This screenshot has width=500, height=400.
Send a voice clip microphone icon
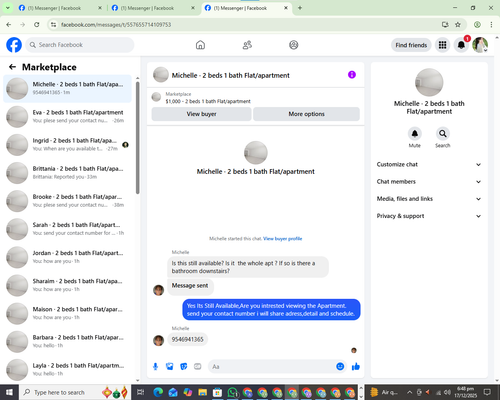[x=155, y=367]
